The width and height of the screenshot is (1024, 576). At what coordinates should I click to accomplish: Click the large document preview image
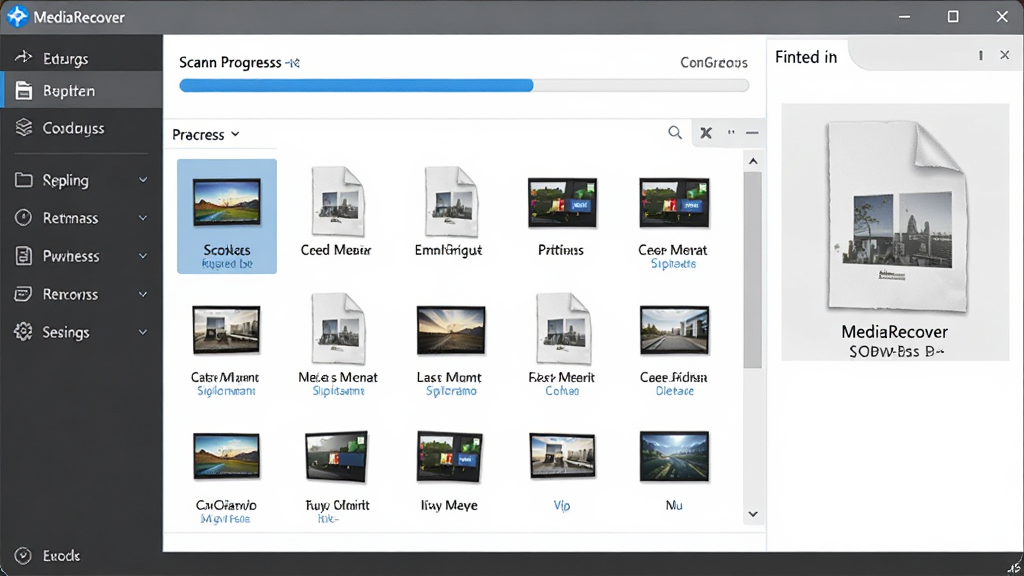896,216
